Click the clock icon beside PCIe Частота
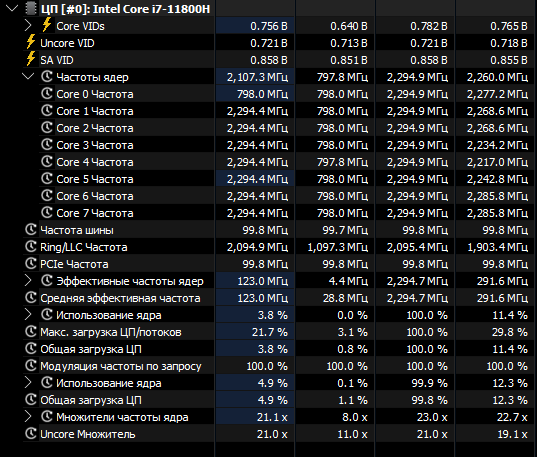This screenshot has width=537, height=457. tap(30, 263)
